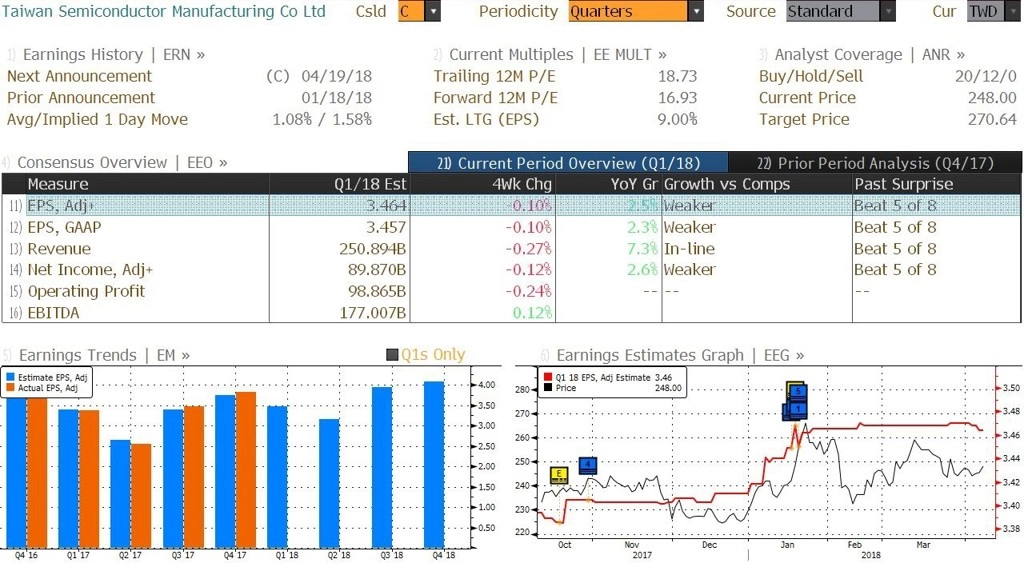Click Avg/Implied 1 Day Move value

pyautogui.click(x=322, y=120)
